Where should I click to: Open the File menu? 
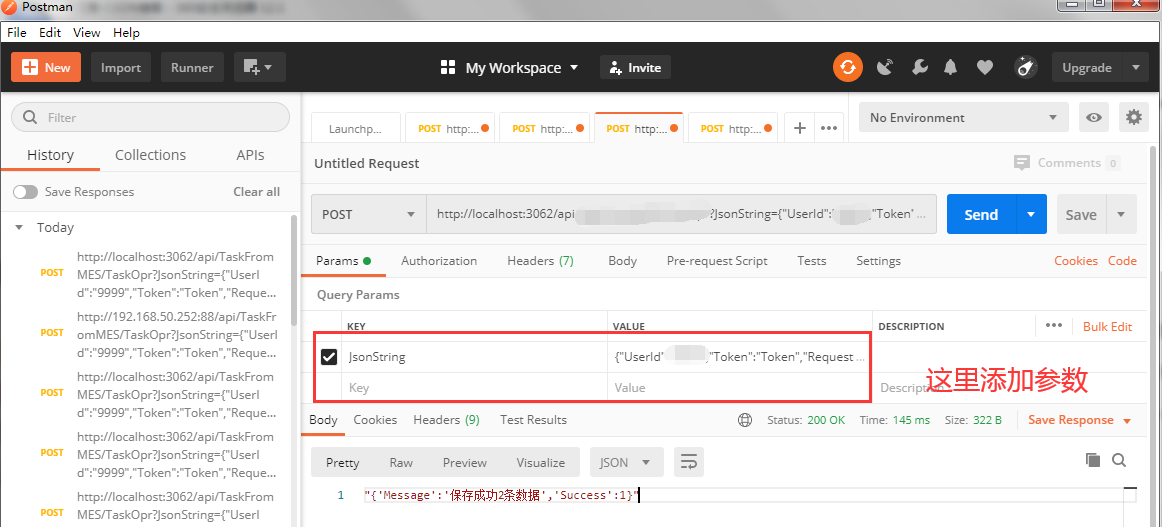(16, 33)
